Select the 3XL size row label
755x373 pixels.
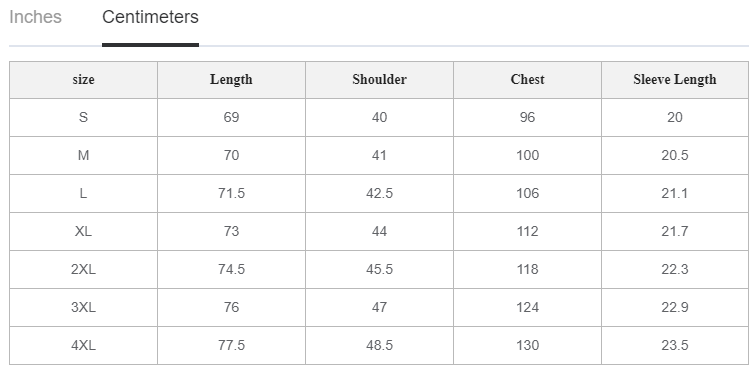click(x=83, y=308)
